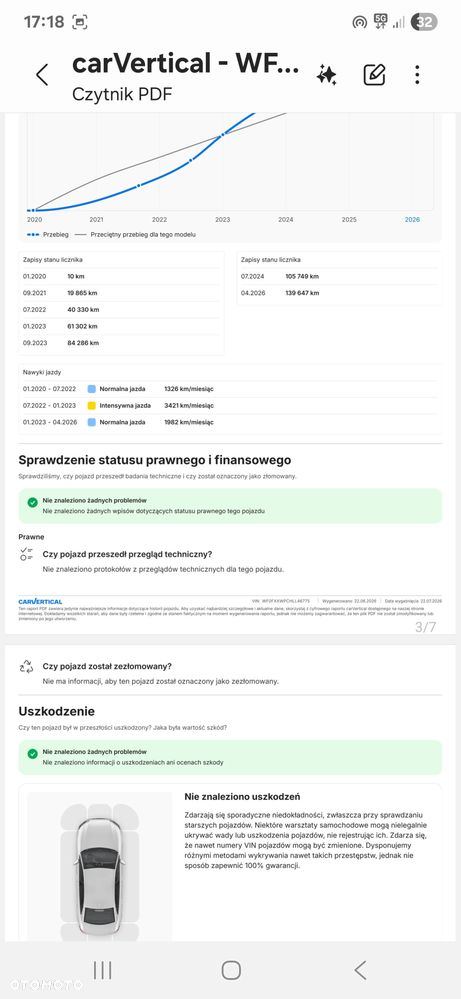Tap the yellow Intensywna jazda color square
Image resolution: width=461 pixels, height=999 pixels.
point(92,405)
